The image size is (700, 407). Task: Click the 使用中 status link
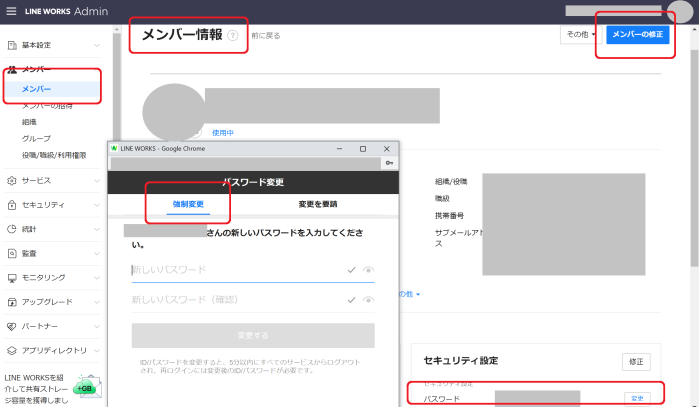pos(223,133)
